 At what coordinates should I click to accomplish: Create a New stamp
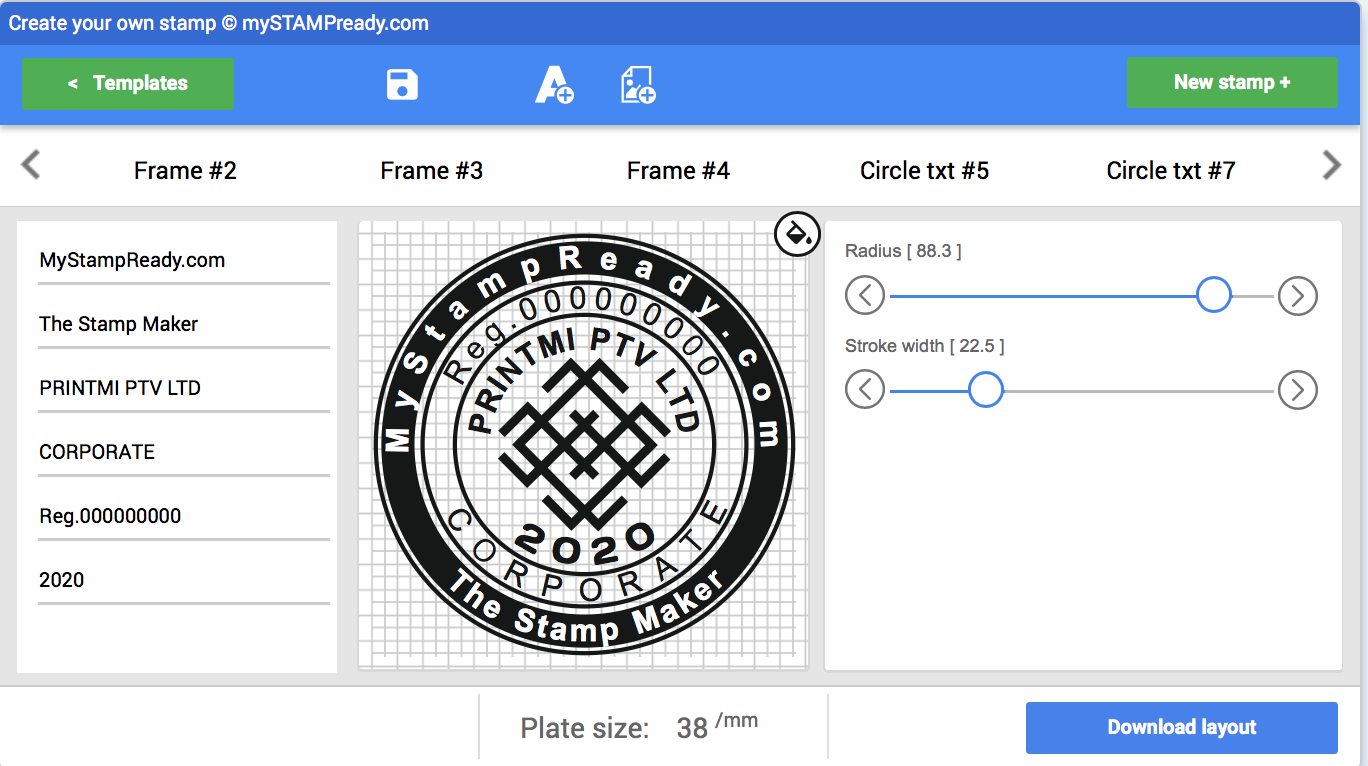tap(1232, 82)
